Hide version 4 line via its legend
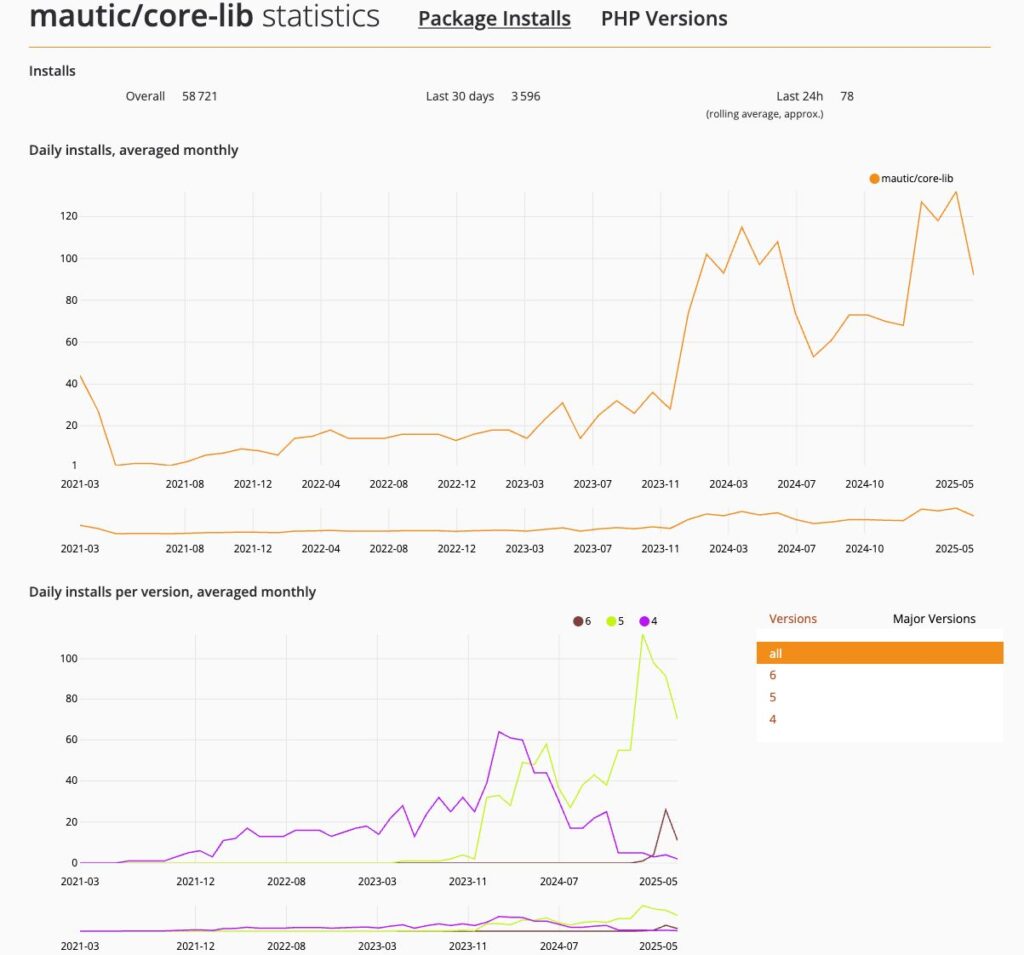The image size is (1024, 955). (642, 621)
